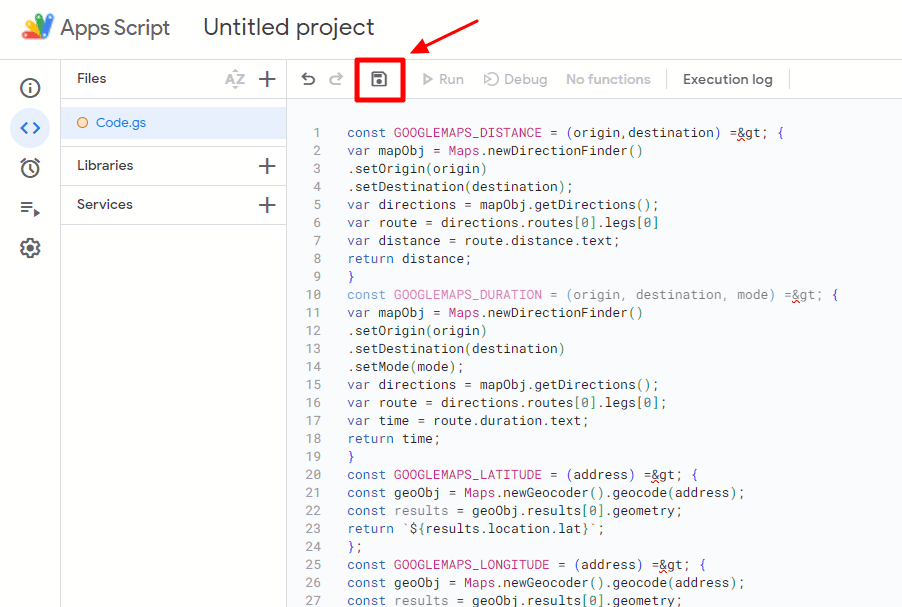Viewport: 902px width, 607px height.
Task: Rename the Untitled project title
Action: pyautogui.click(x=288, y=27)
